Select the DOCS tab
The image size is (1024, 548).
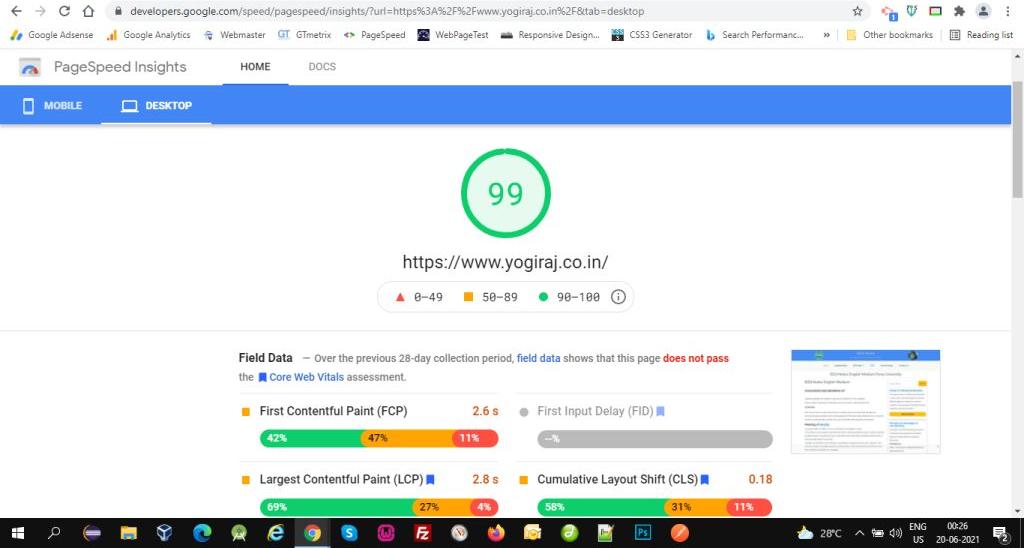322,67
